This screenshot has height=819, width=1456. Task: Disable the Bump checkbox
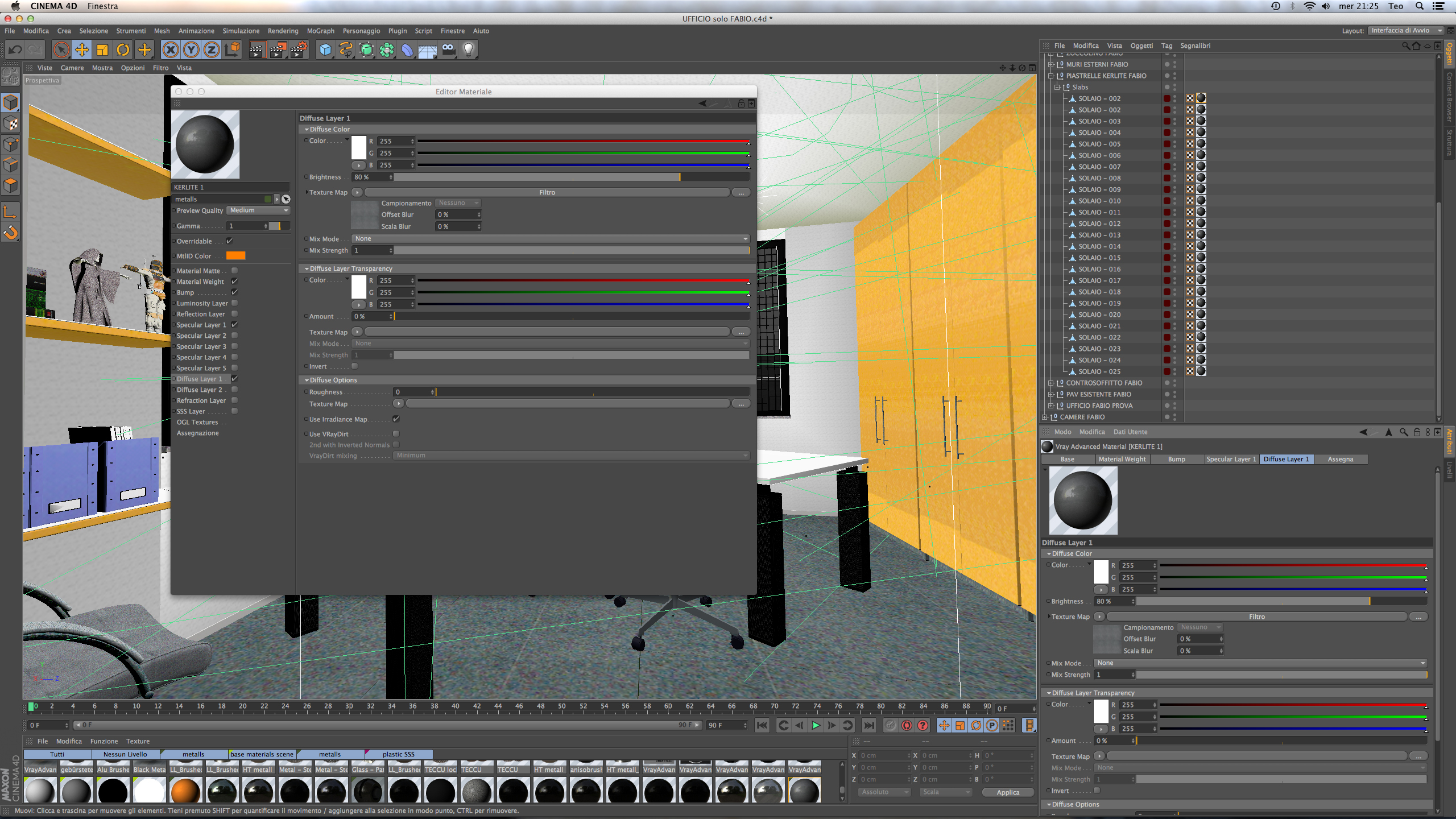[x=234, y=292]
